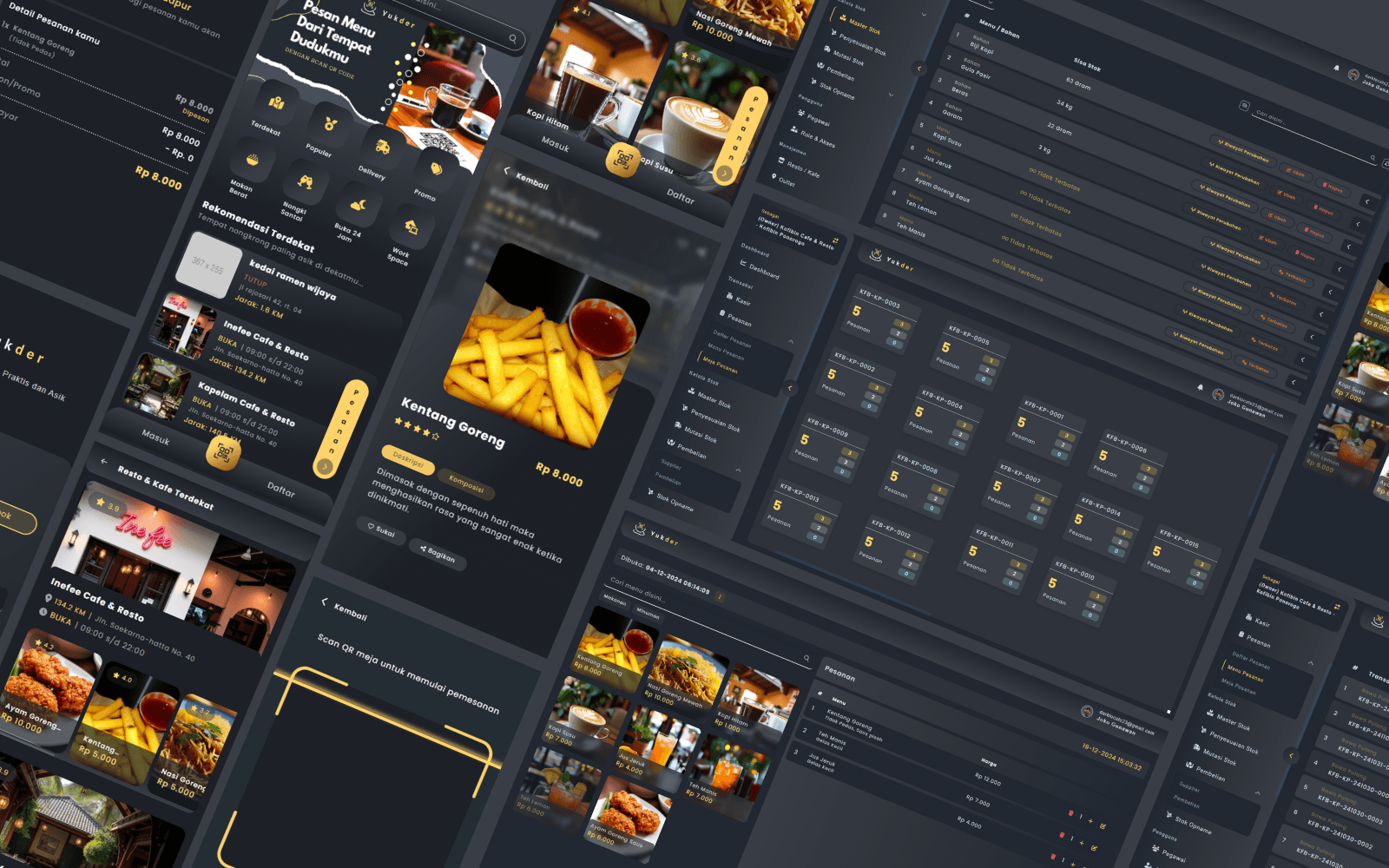The image size is (1389, 868).
Task: Tap Kembali above the Kentang Goreng photo
Action: [x=526, y=178]
